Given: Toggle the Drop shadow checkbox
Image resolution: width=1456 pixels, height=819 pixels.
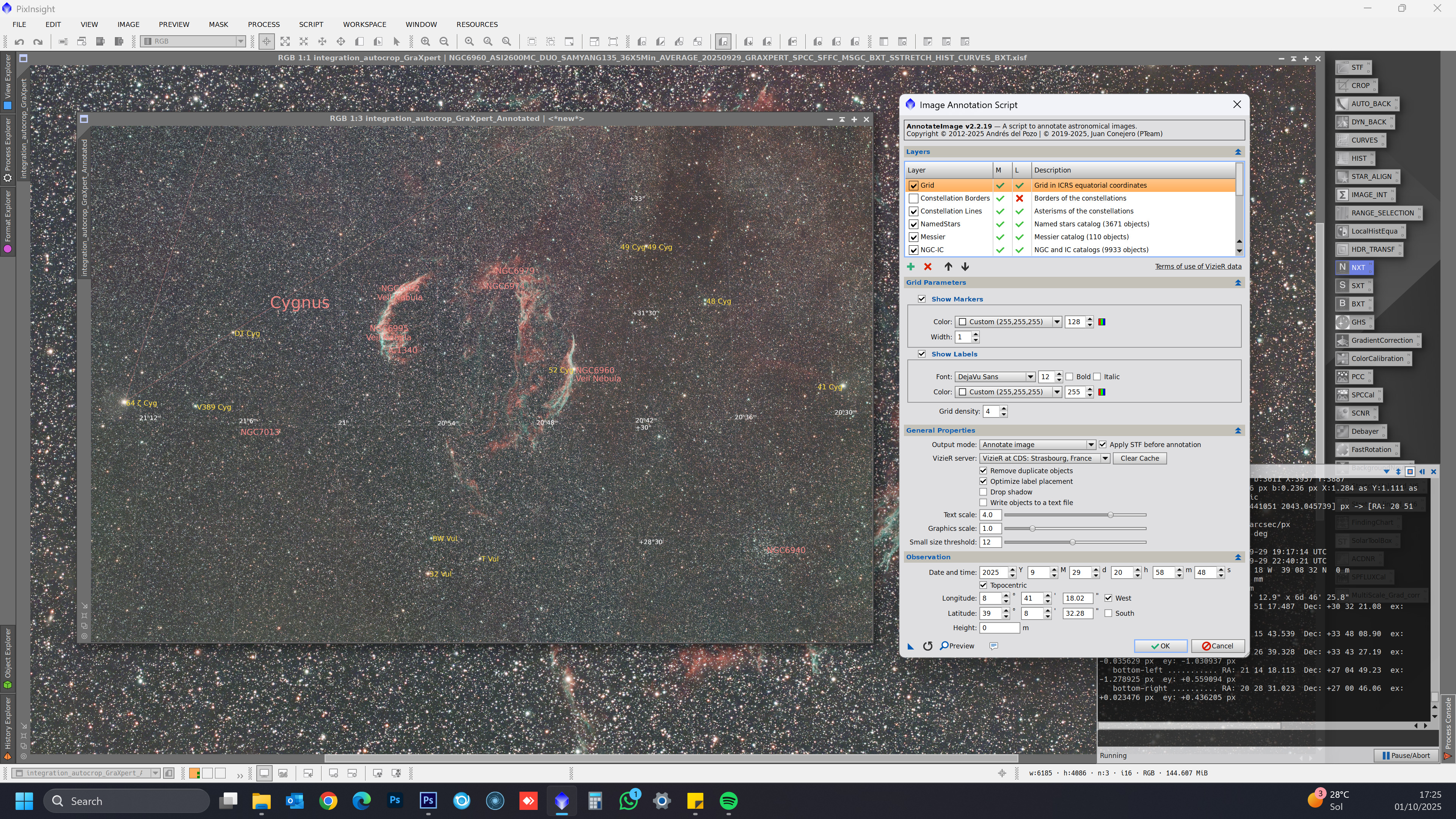Looking at the screenshot, I should 984,492.
